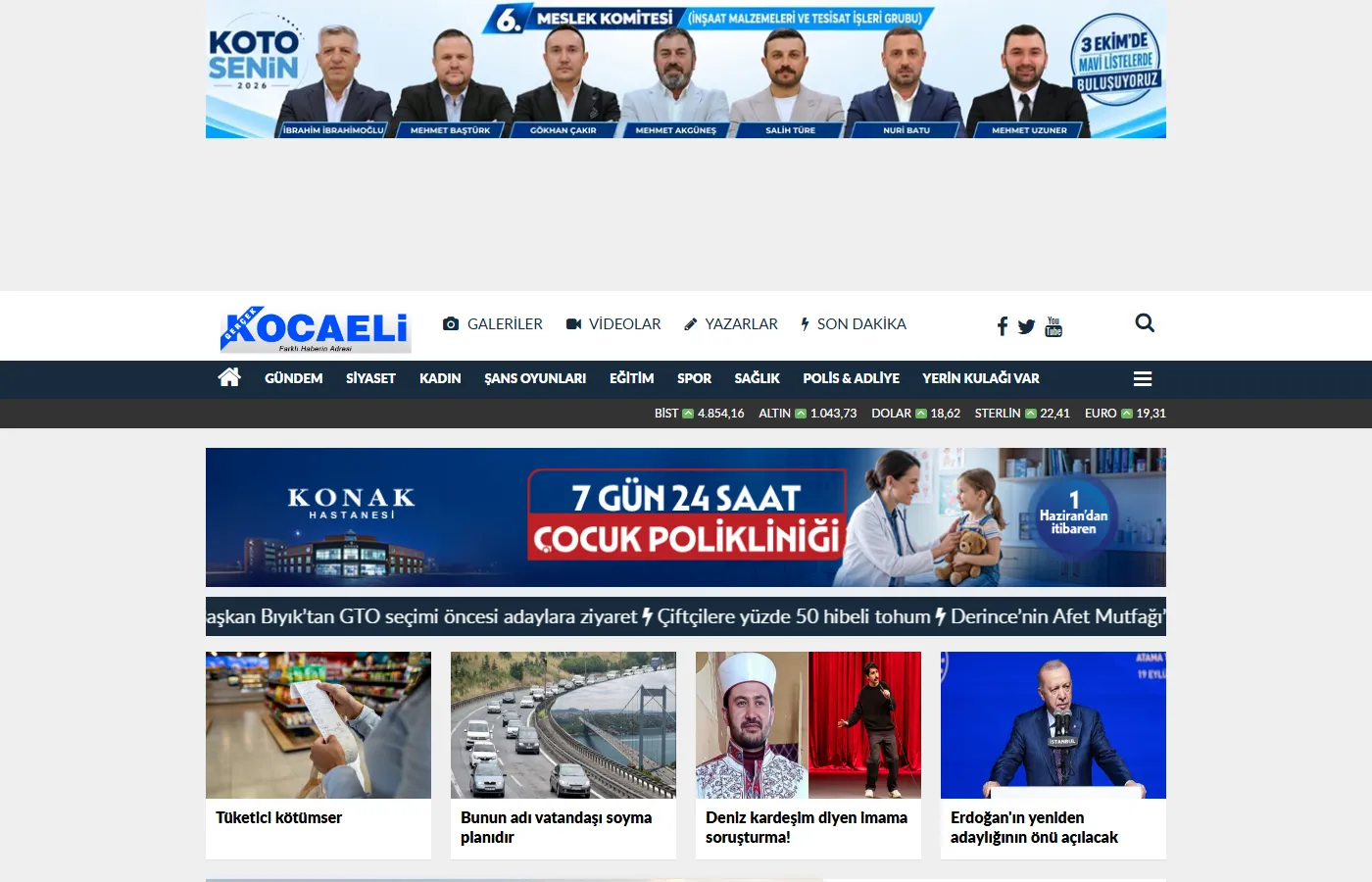Image resolution: width=1372 pixels, height=882 pixels.
Task: Click DOLAR value 18,62
Action: point(945,414)
